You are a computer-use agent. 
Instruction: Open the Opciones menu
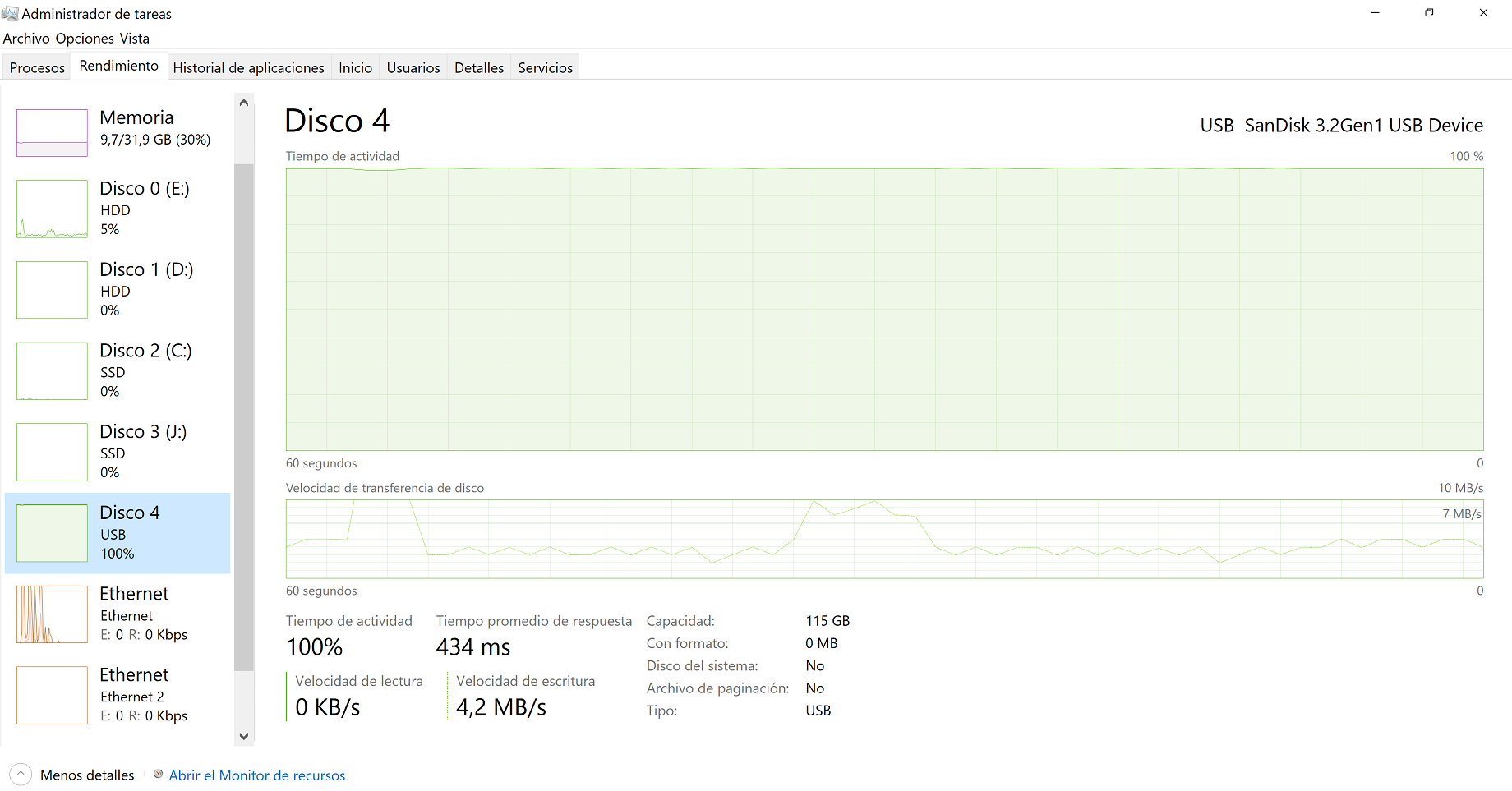click(x=85, y=39)
